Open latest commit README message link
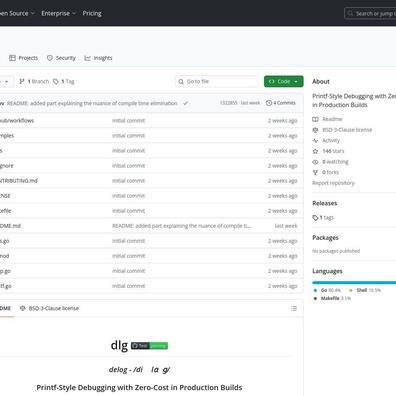This screenshot has height=396, width=396. click(x=92, y=103)
